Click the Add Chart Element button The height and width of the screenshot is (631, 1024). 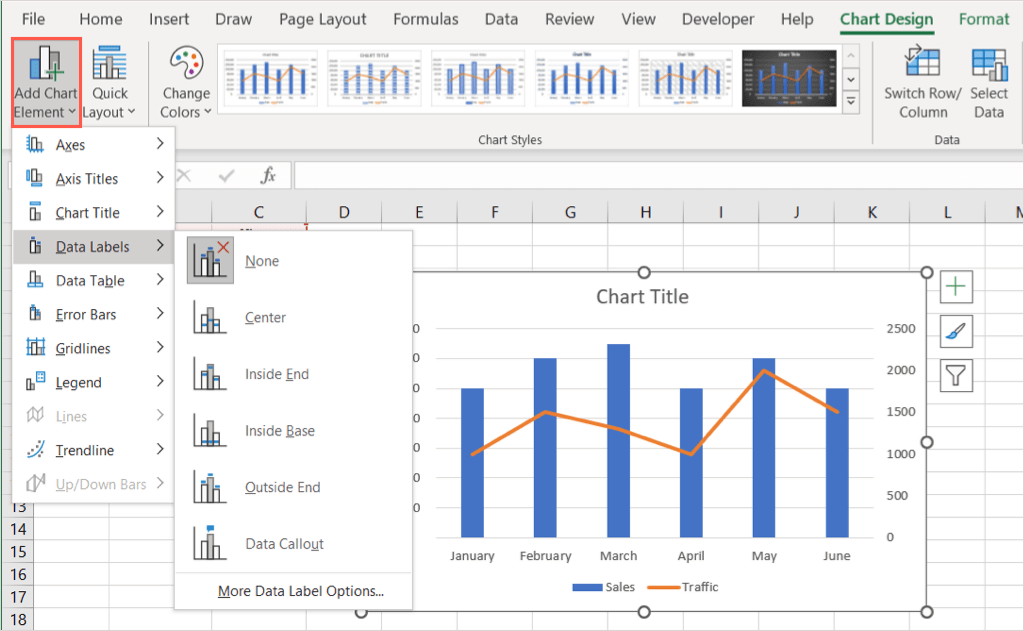[x=46, y=81]
